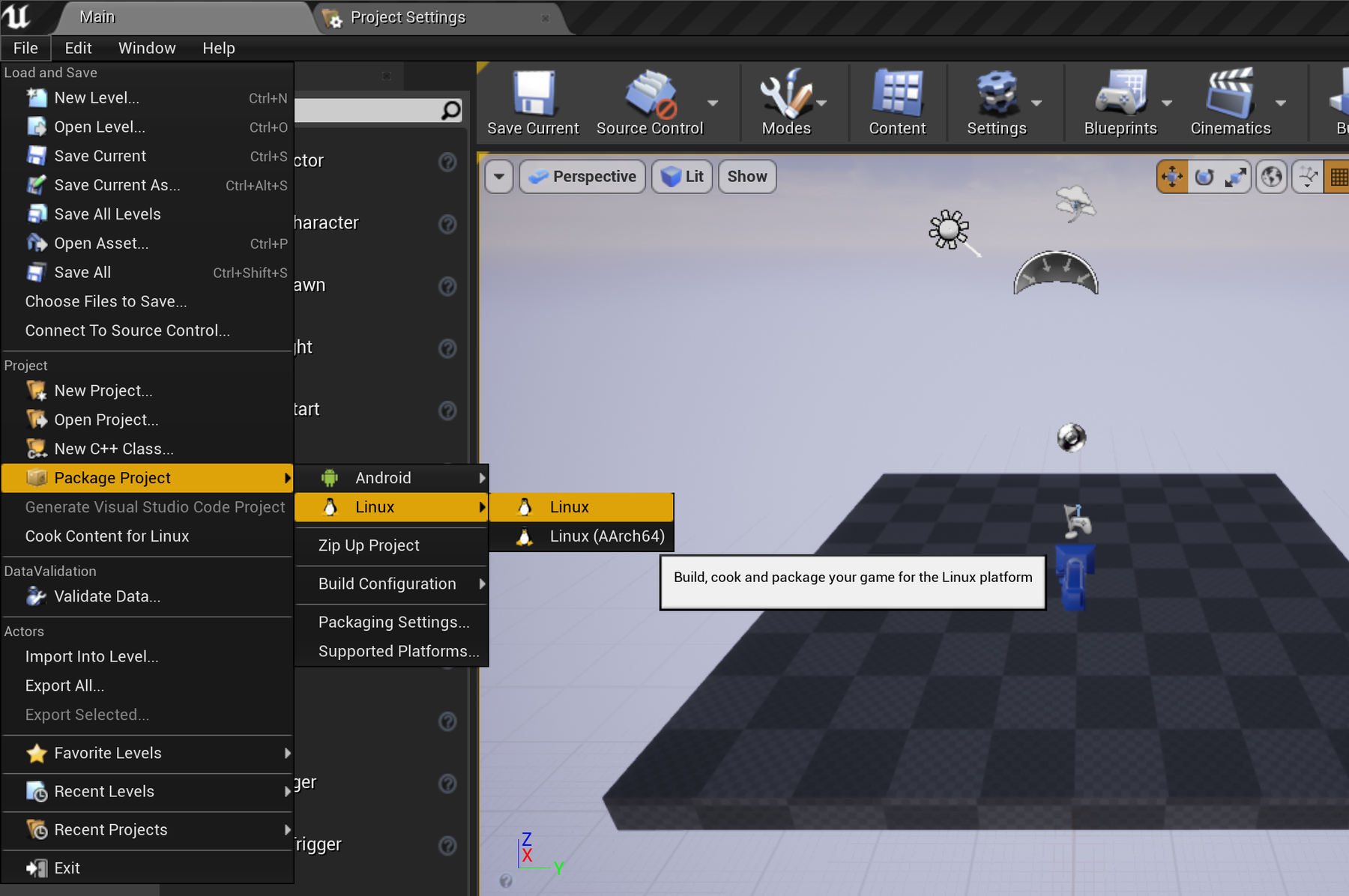Click the Lit view mode button
The image size is (1349, 896).
click(682, 177)
